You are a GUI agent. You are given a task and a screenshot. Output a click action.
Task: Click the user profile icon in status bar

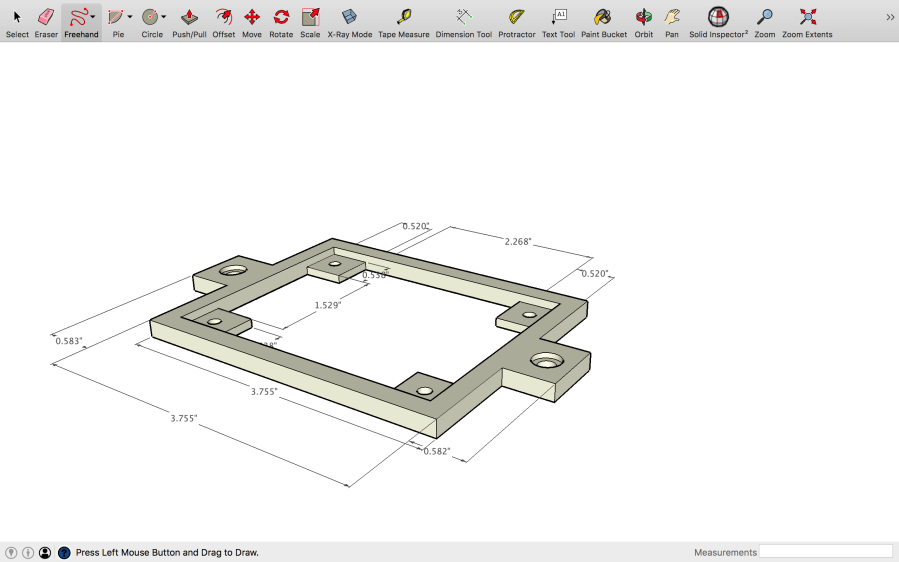(45, 552)
